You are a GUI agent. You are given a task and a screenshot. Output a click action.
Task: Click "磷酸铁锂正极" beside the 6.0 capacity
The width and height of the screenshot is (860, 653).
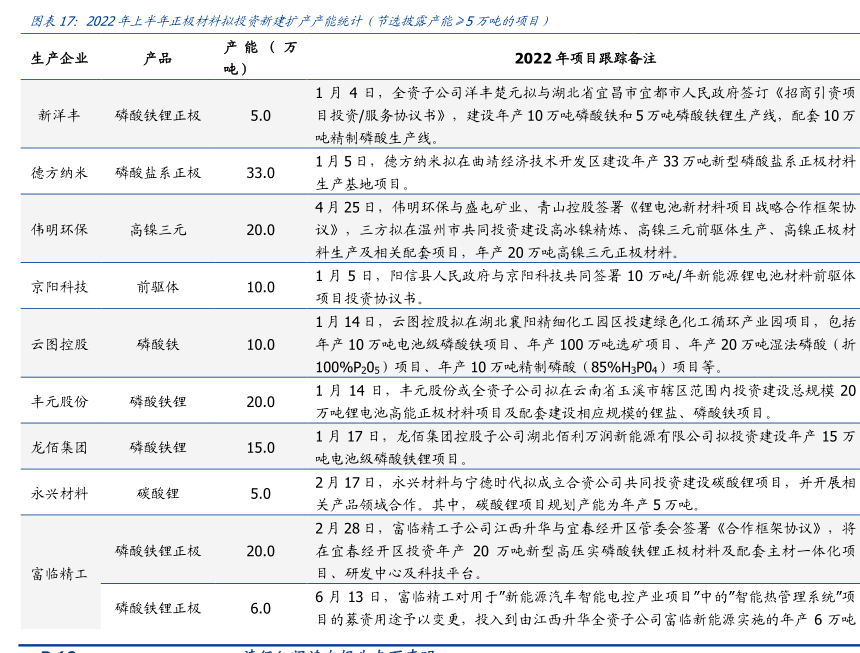pos(158,608)
